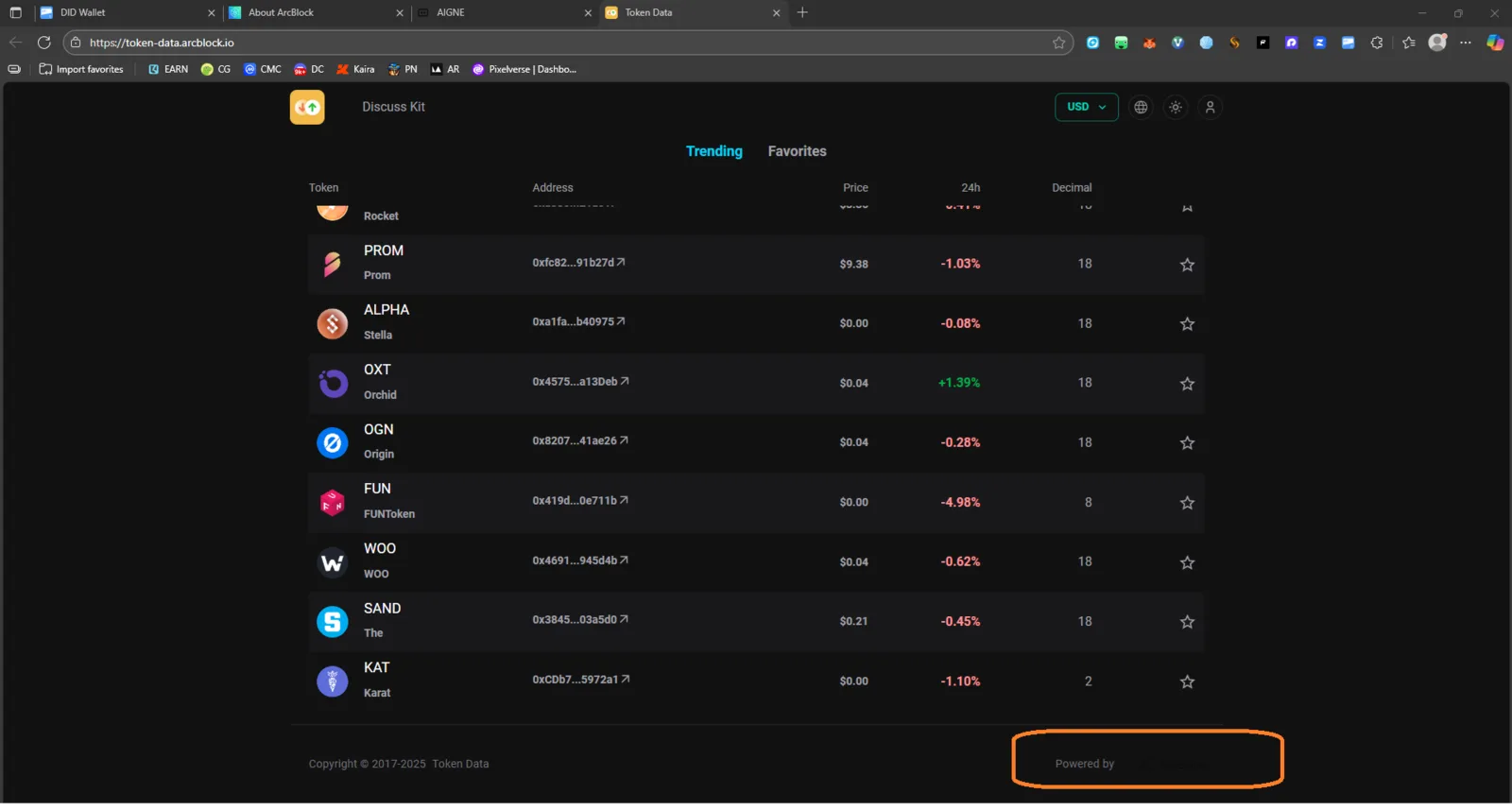Open the PN bookmark
The image size is (1512, 811).
click(403, 69)
